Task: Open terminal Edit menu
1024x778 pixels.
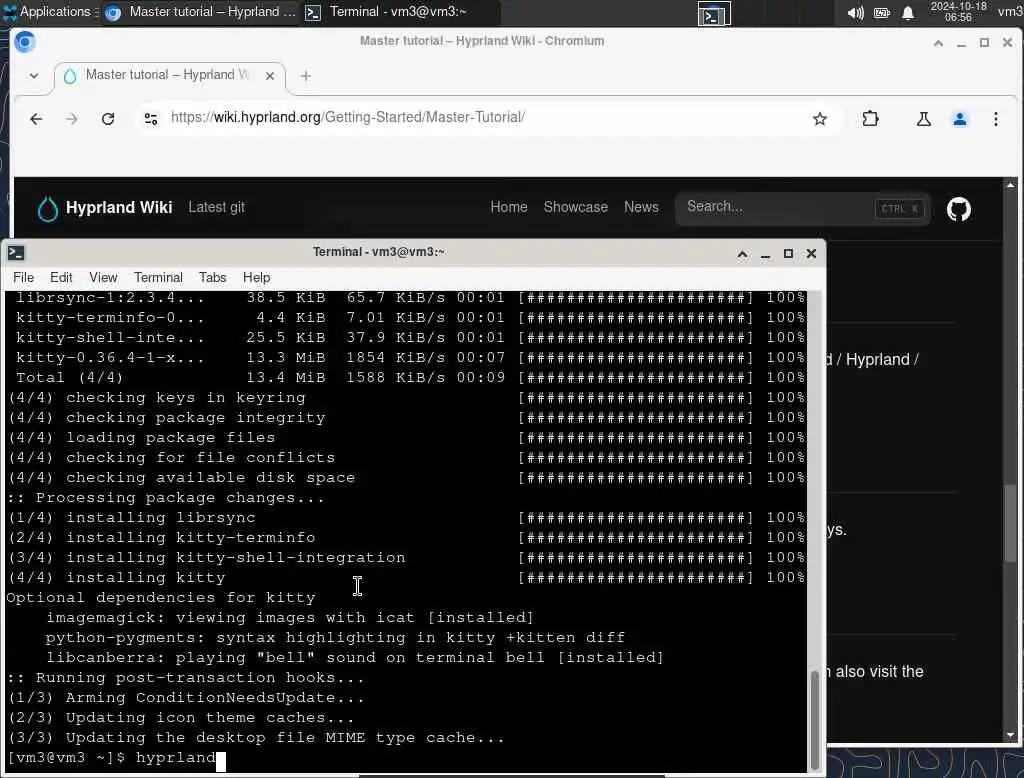Action: 61,278
